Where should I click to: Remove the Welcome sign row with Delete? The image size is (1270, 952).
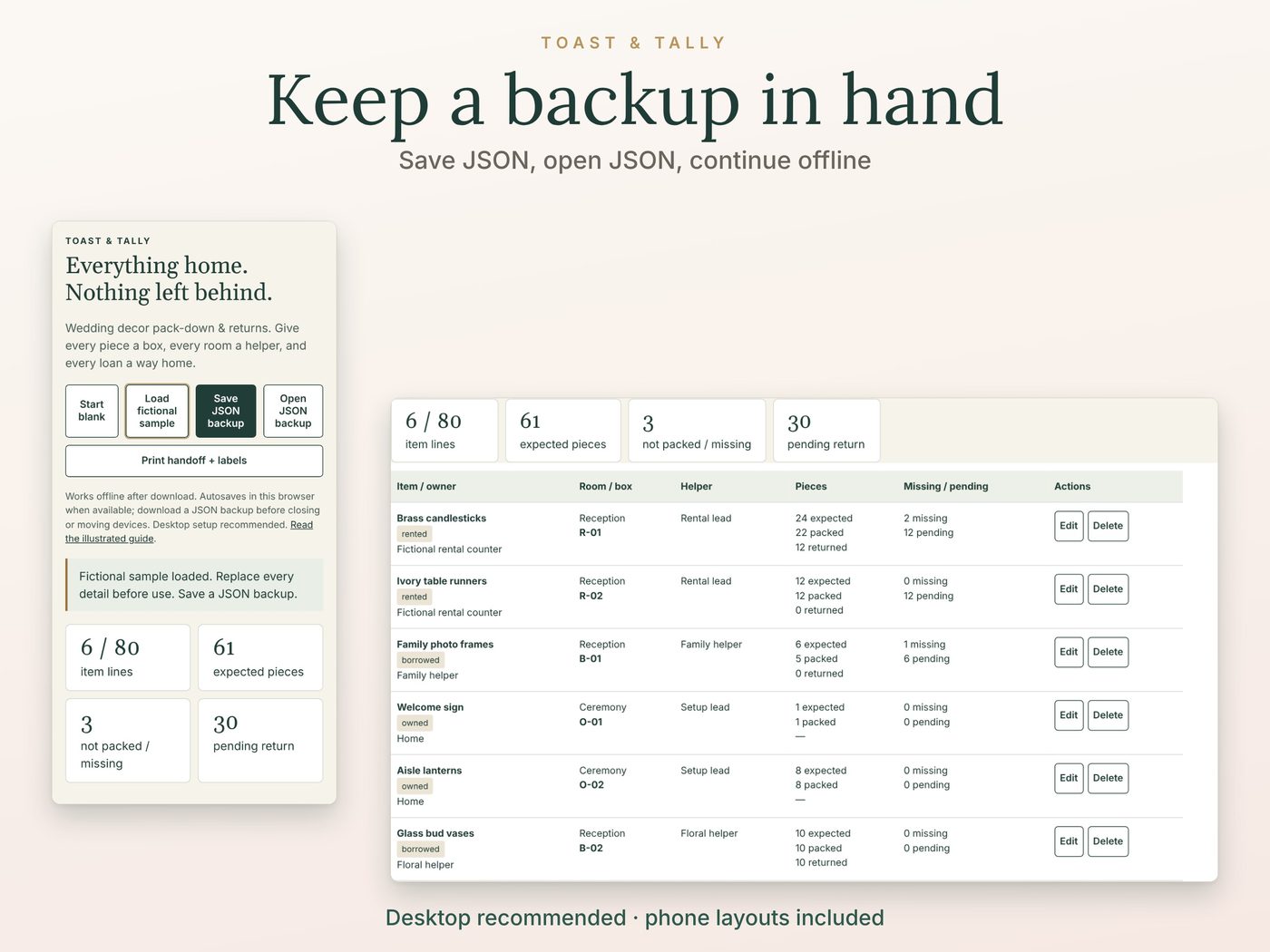1108,715
